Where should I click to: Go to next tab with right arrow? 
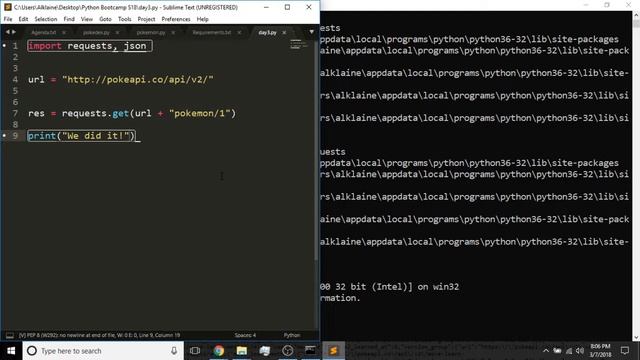click(14, 32)
